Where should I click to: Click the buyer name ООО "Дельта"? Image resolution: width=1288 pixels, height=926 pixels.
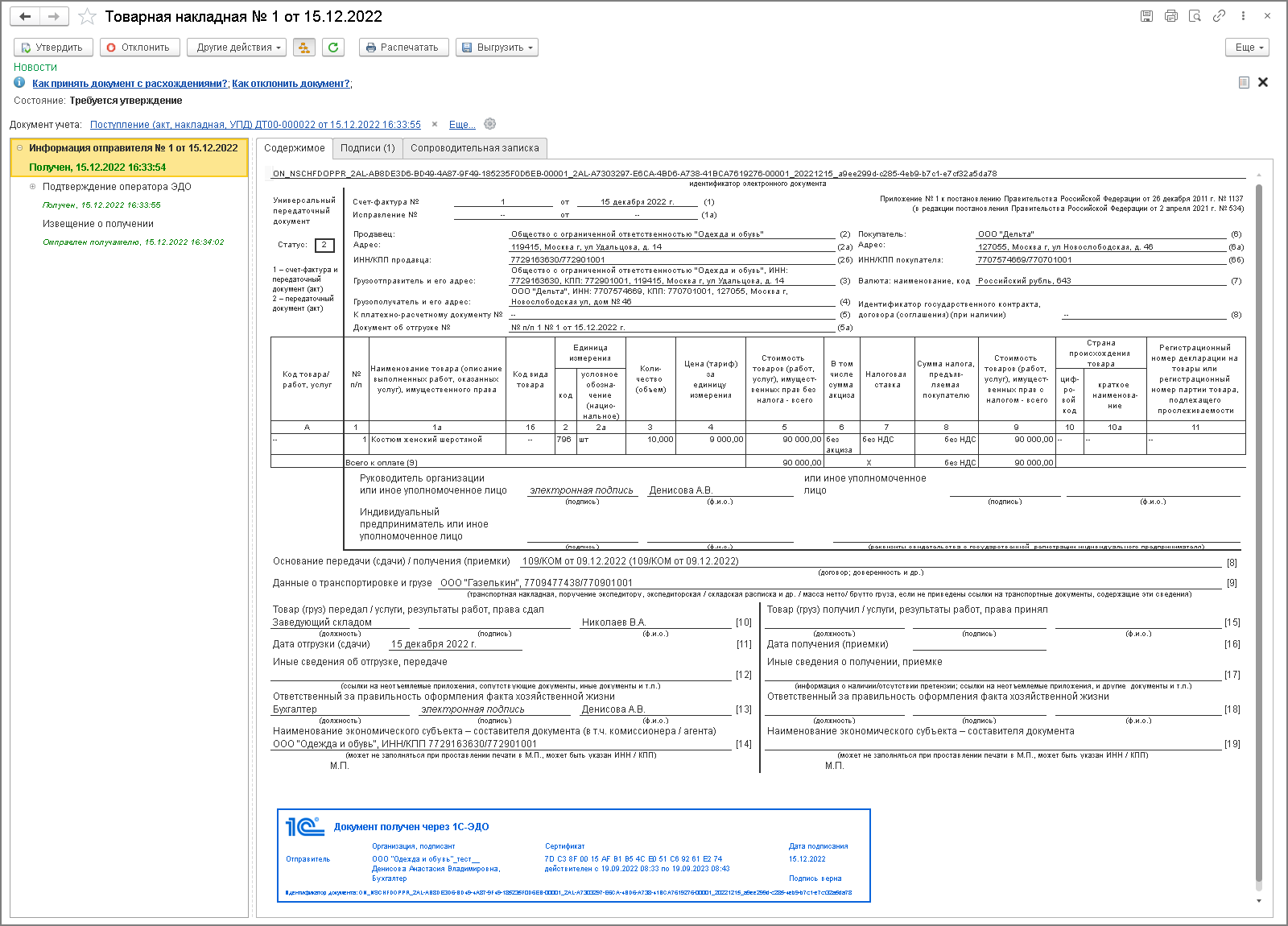pyautogui.click(x=1006, y=234)
